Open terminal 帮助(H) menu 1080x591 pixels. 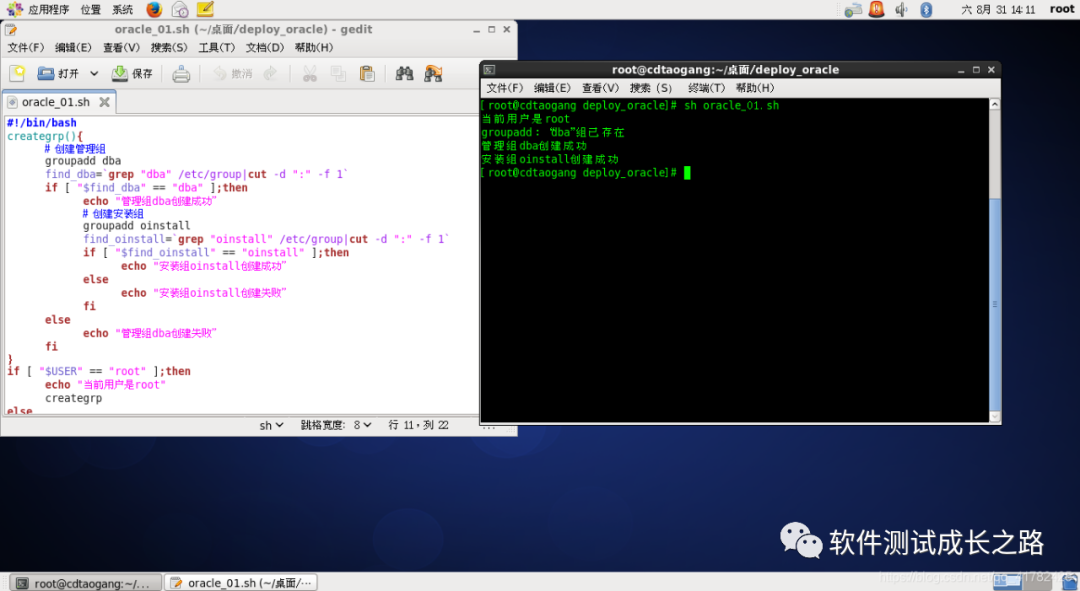click(755, 88)
